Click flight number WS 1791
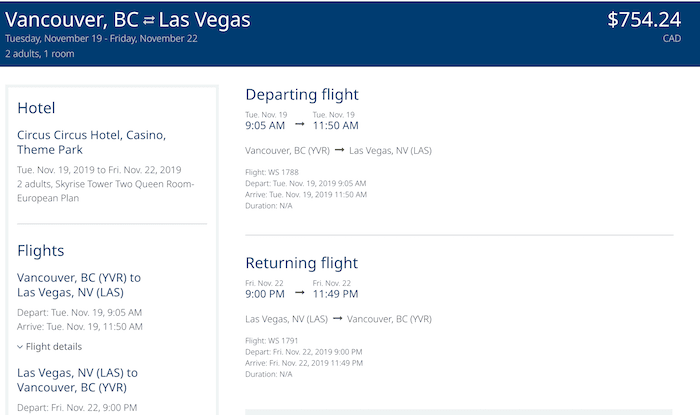 pyautogui.click(x=271, y=340)
